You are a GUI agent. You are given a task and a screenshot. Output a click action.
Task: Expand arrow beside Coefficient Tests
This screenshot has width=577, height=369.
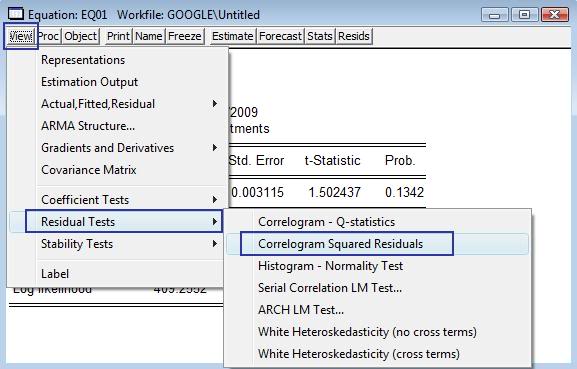[x=215, y=200]
